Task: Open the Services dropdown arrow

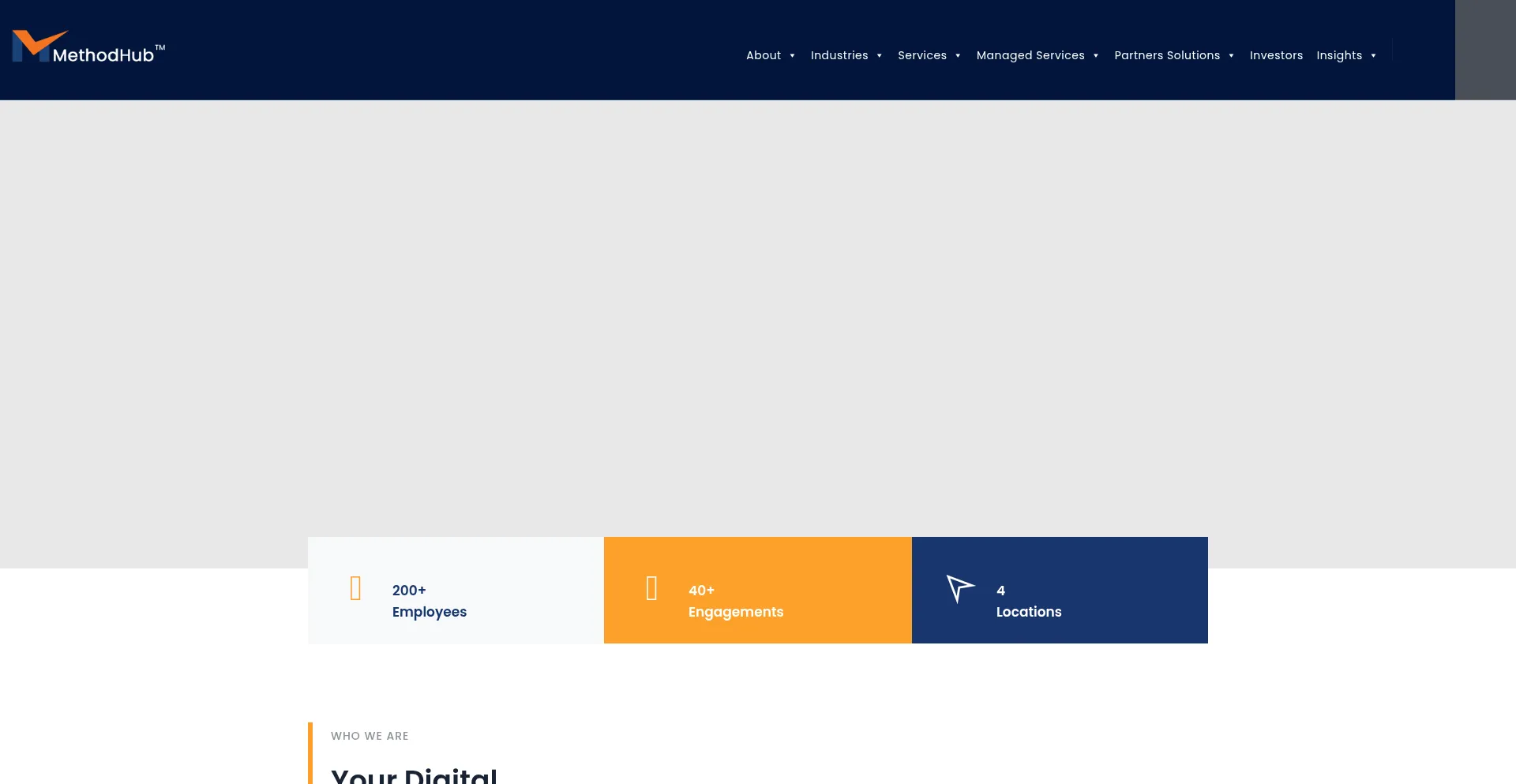Action: [x=958, y=56]
